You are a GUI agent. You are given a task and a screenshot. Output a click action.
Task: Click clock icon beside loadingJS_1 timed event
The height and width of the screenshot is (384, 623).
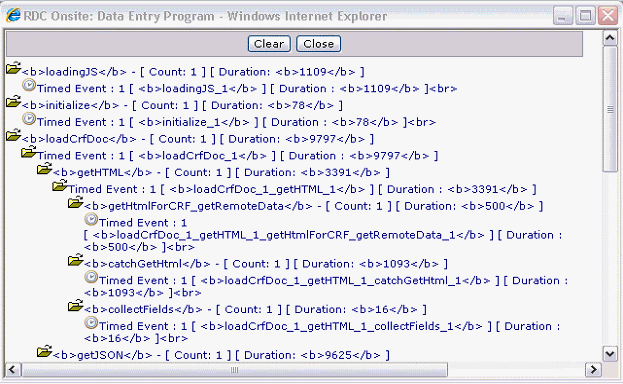click(29, 85)
